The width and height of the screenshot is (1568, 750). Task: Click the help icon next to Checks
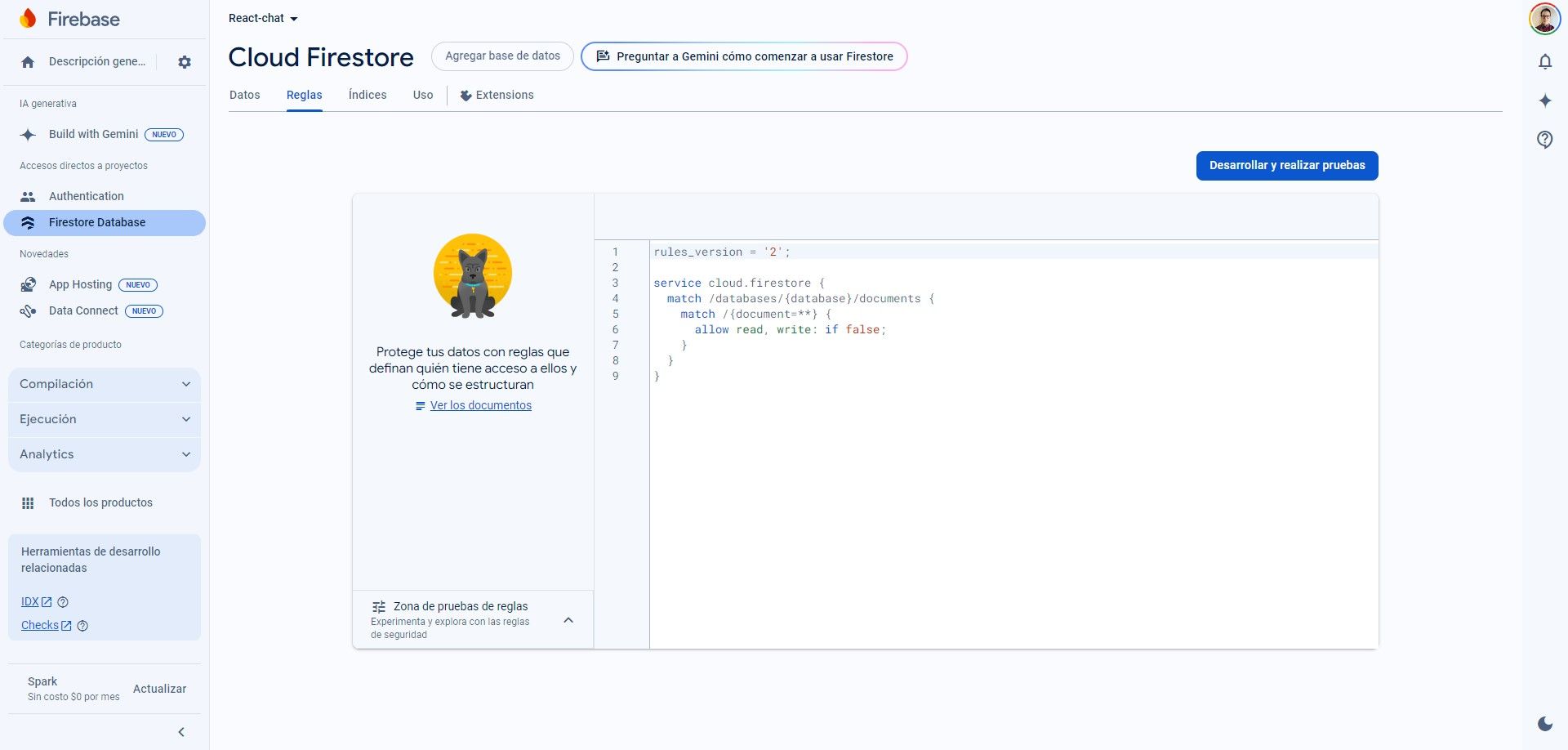pyautogui.click(x=82, y=626)
